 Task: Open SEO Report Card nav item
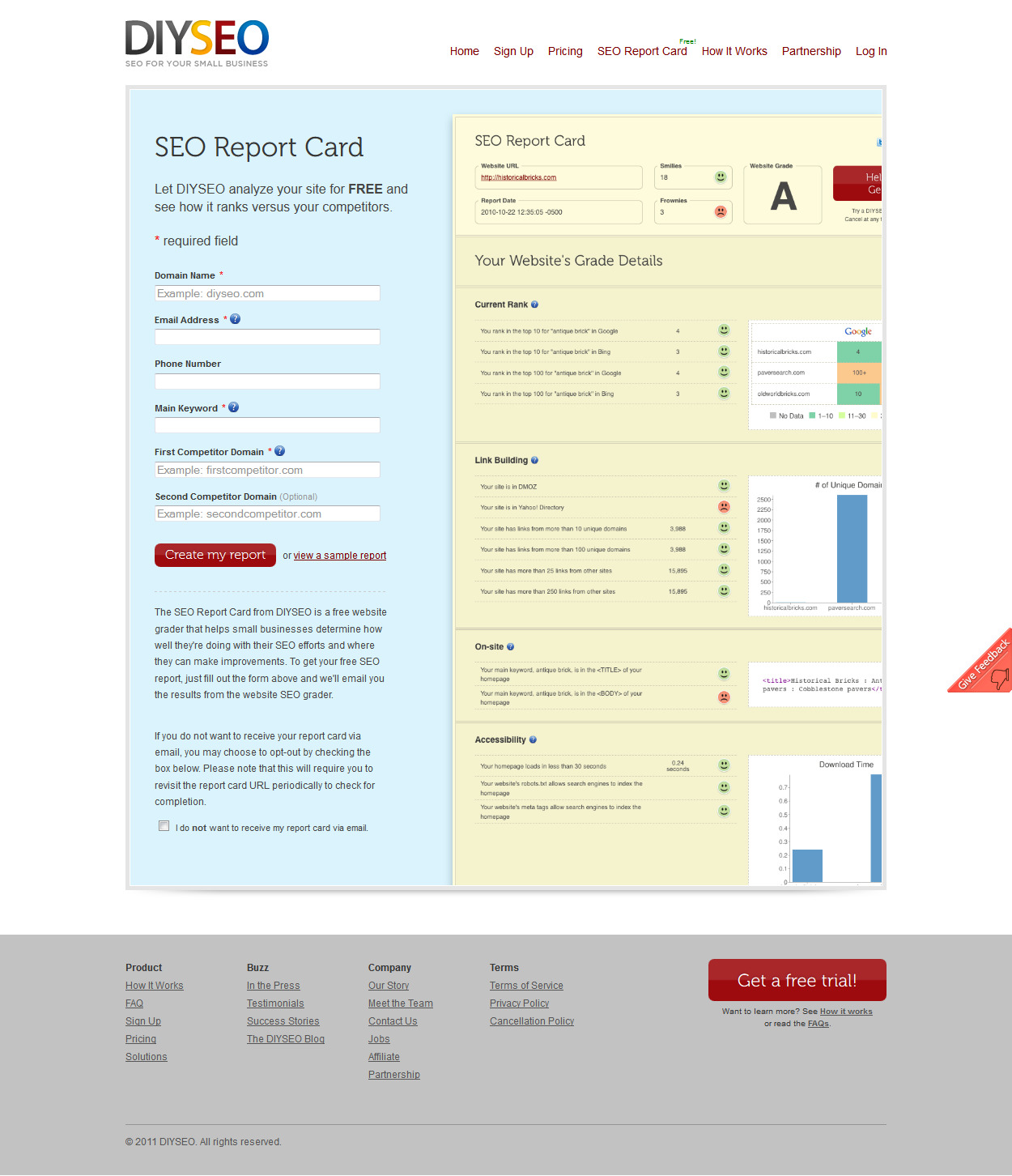click(x=642, y=51)
